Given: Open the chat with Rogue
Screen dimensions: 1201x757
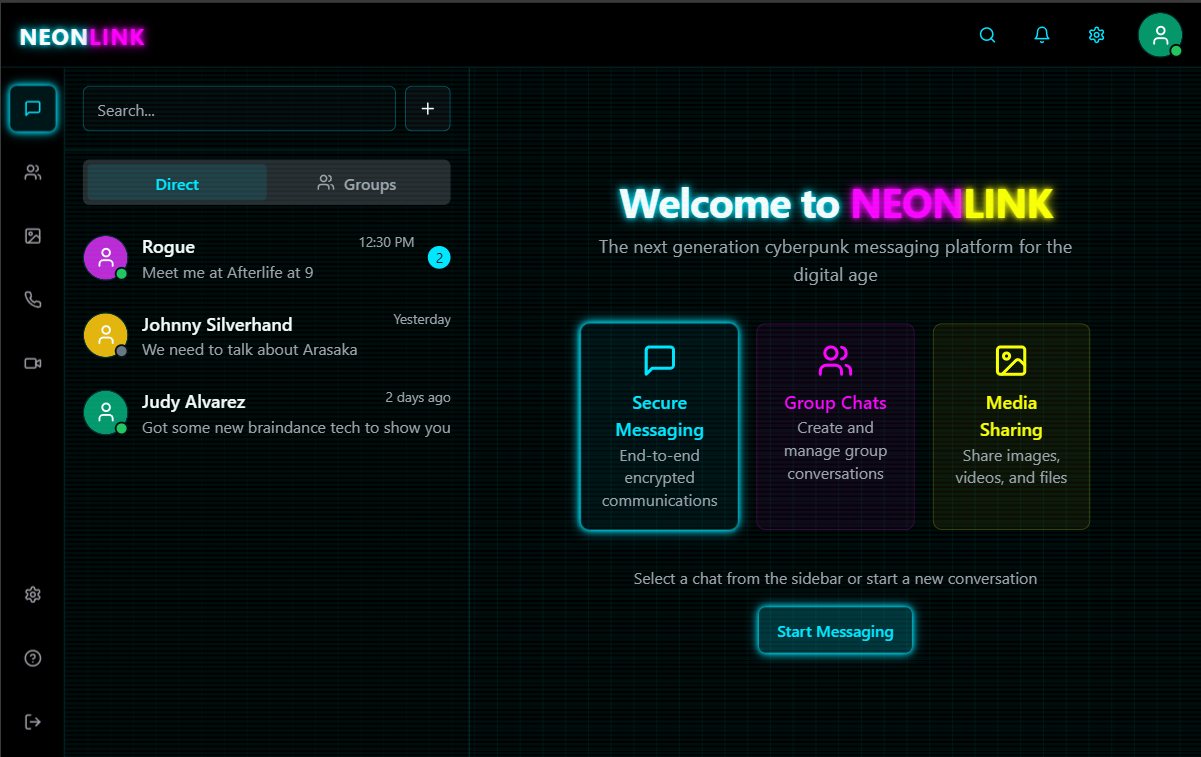Looking at the screenshot, I should pos(267,259).
